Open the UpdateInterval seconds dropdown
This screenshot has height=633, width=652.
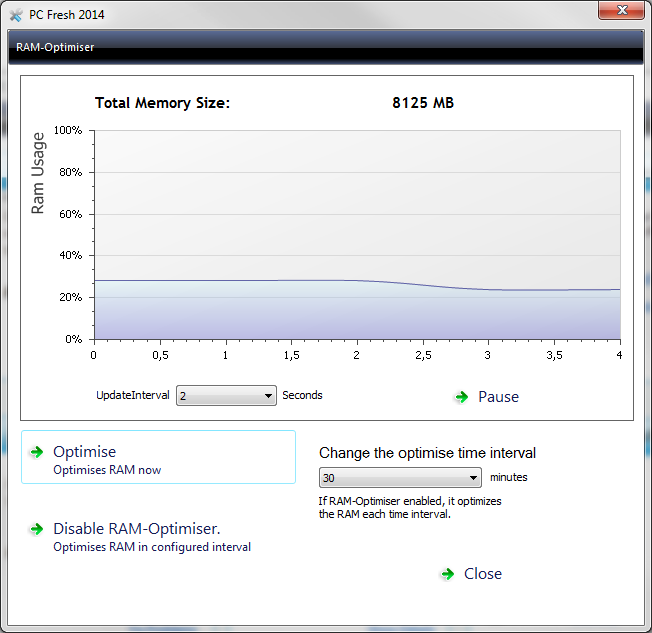226,396
